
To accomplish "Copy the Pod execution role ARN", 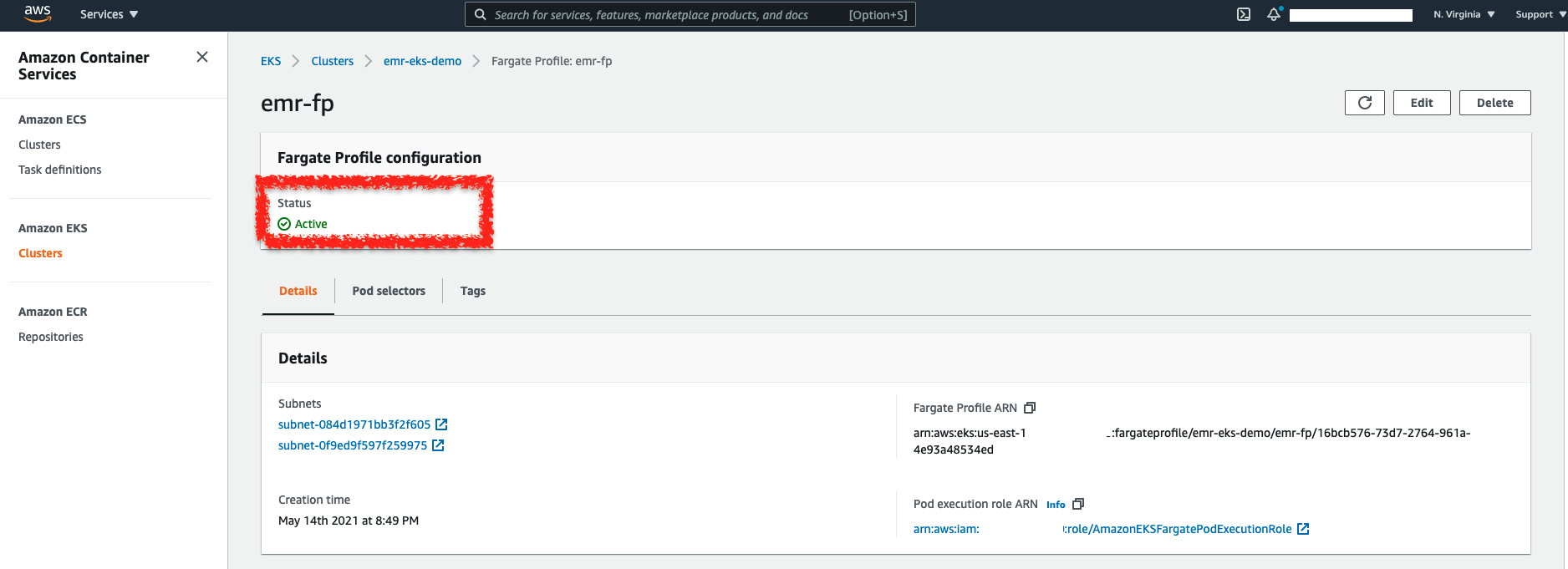I will pyautogui.click(x=1078, y=504).
